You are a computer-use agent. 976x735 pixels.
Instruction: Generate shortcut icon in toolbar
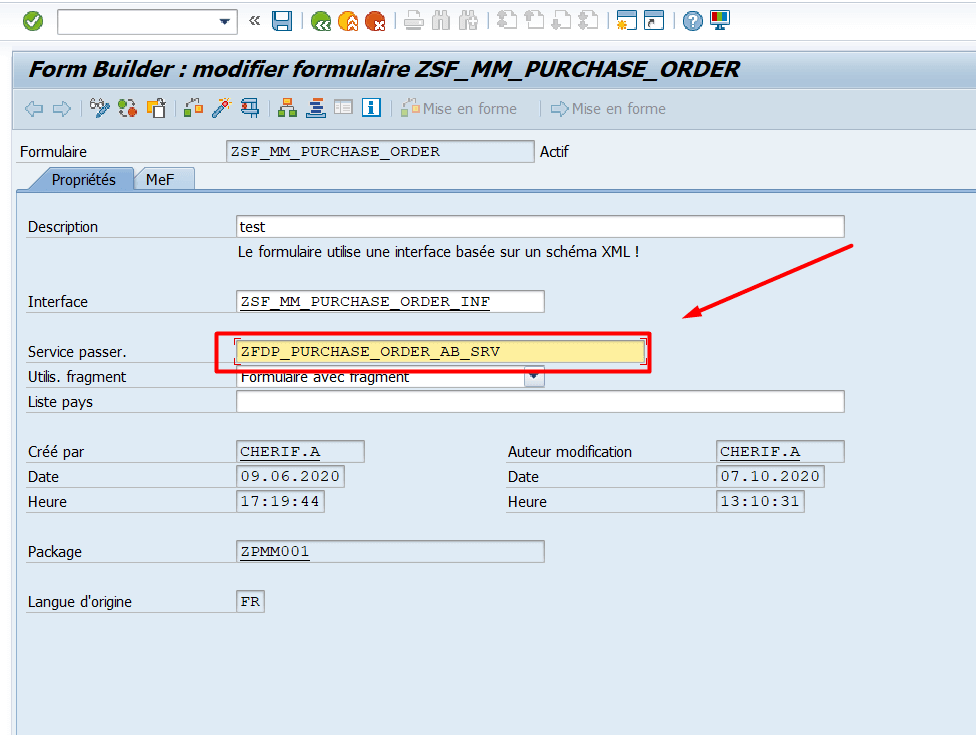coord(654,21)
